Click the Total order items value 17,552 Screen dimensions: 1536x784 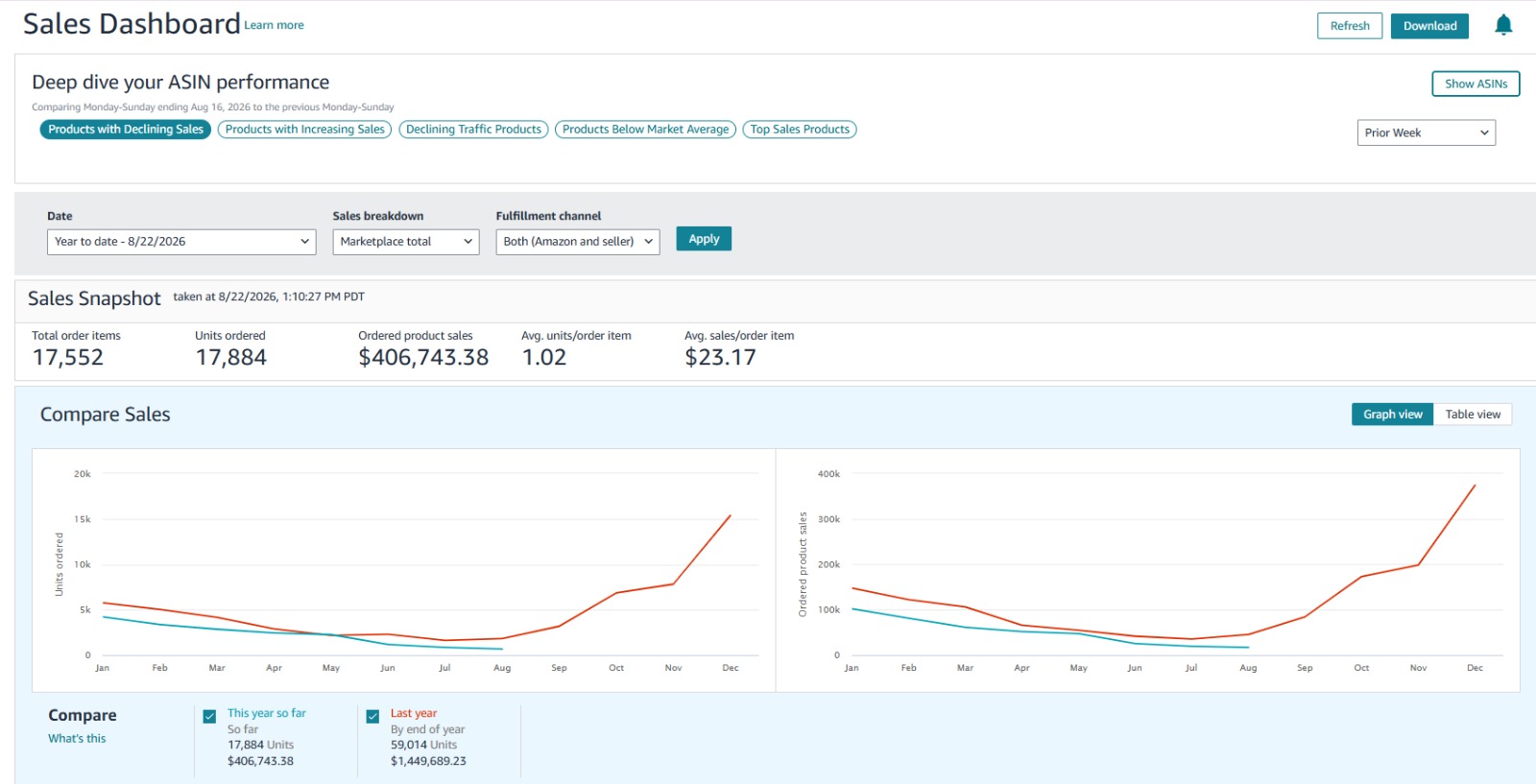pos(67,358)
